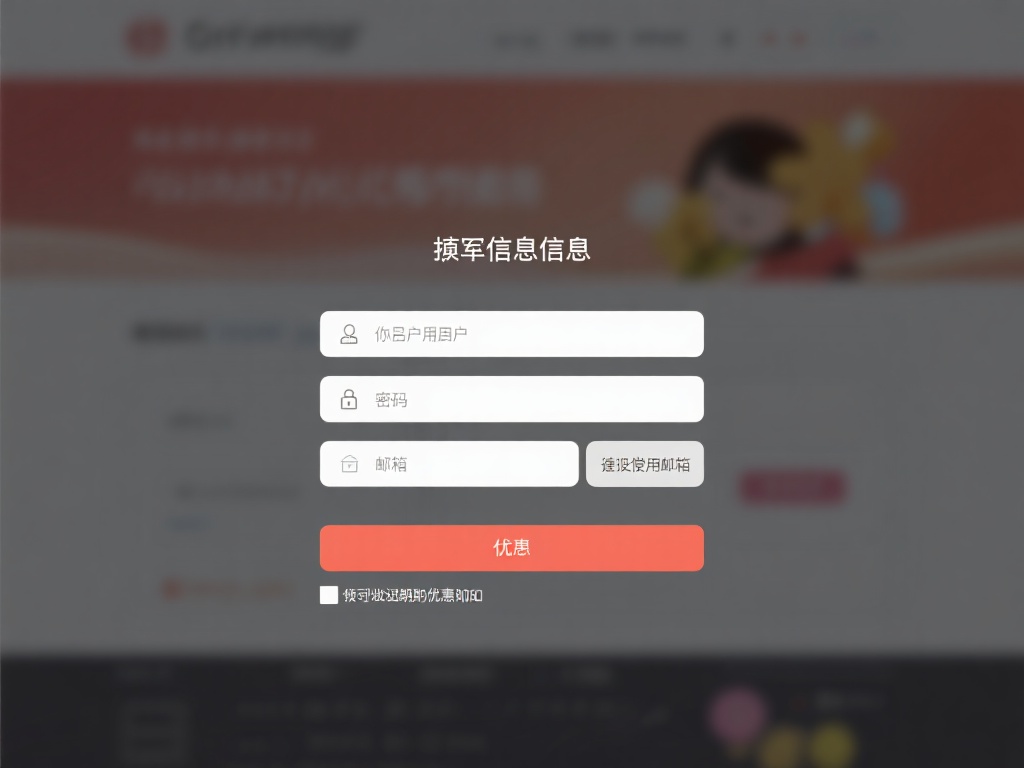This screenshot has height=768, width=1024.
Task: Click the small red icon at the left of the blurred page
Action: coord(171,589)
